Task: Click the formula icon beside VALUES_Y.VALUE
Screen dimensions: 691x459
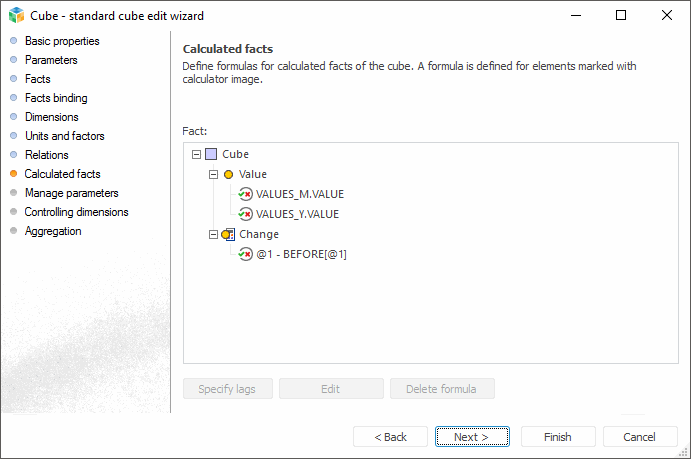Action: pos(245,214)
